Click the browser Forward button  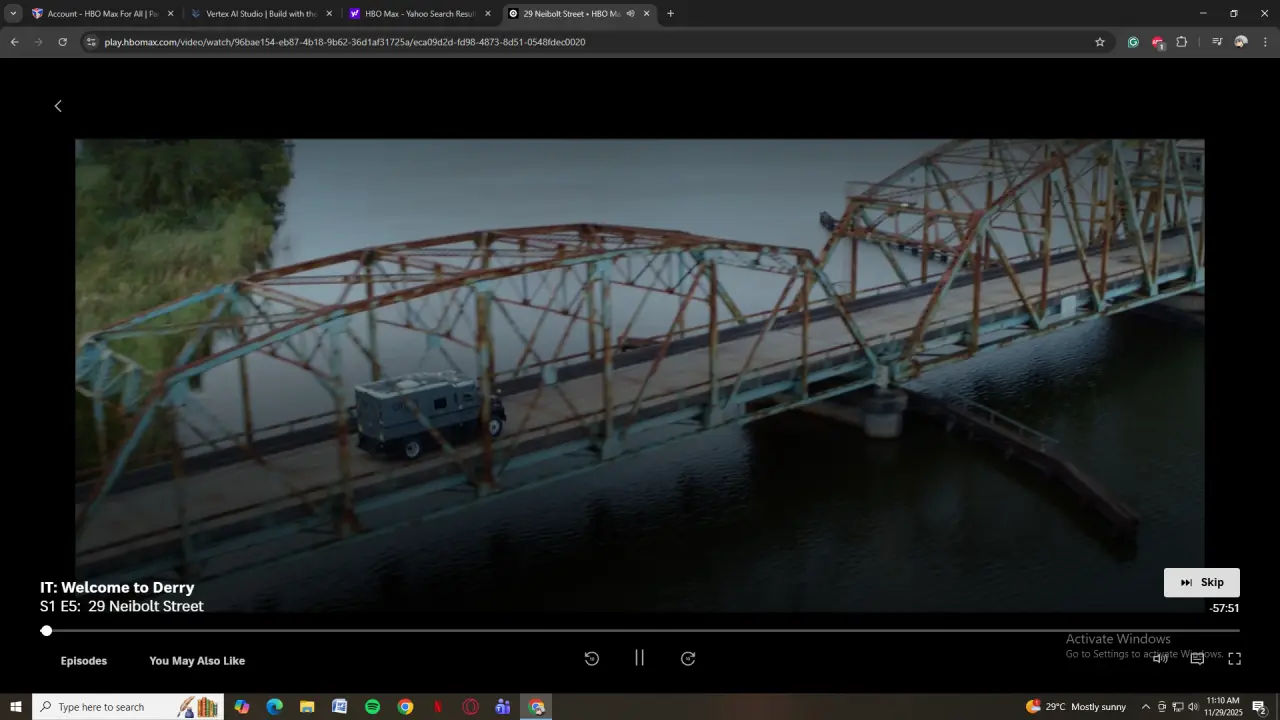click(38, 42)
